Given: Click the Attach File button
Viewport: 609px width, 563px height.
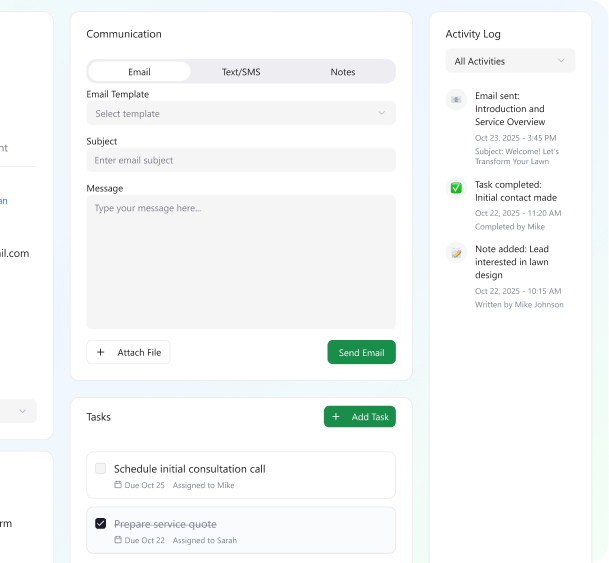Looking at the screenshot, I should pos(128,352).
